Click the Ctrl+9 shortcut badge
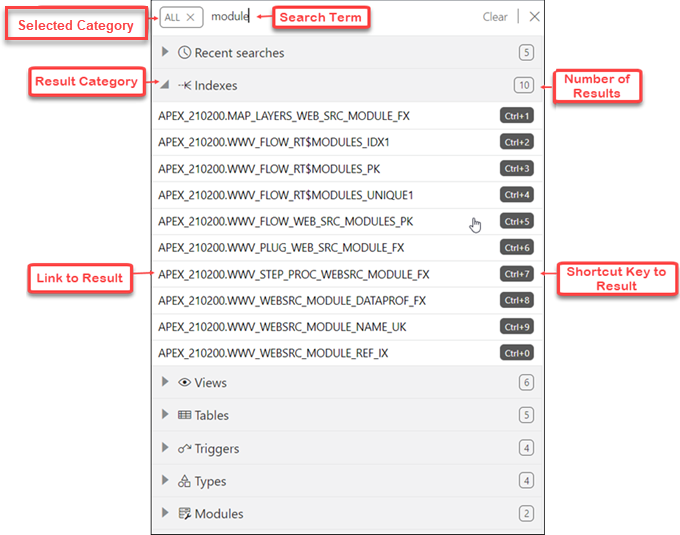The image size is (680, 535). [x=517, y=327]
